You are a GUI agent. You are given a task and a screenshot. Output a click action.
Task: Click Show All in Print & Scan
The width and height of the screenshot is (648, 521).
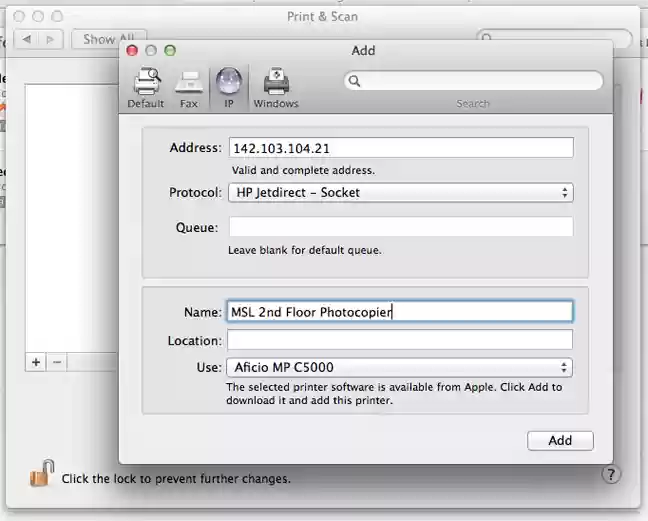tap(109, 39)
